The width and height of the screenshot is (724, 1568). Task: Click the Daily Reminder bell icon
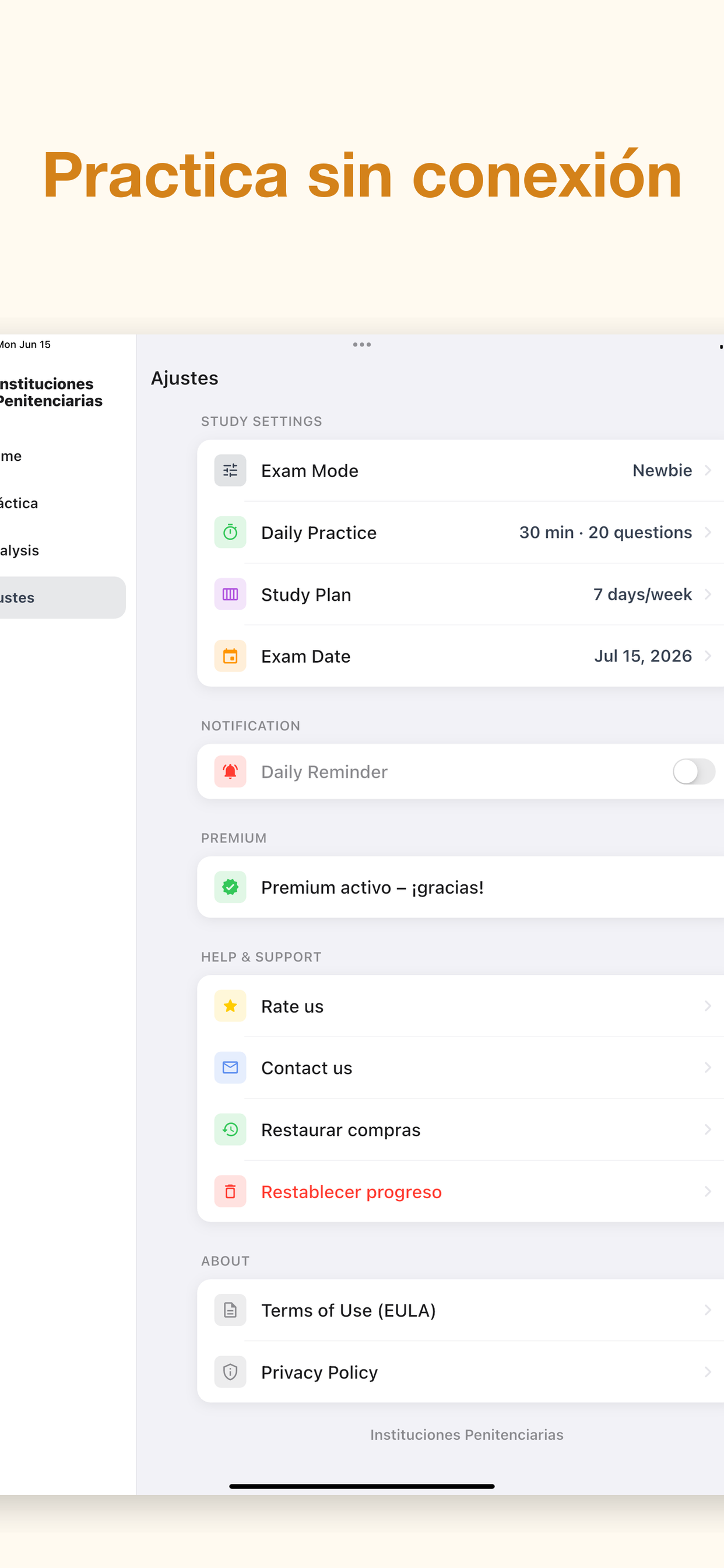(x=230, y=772)
